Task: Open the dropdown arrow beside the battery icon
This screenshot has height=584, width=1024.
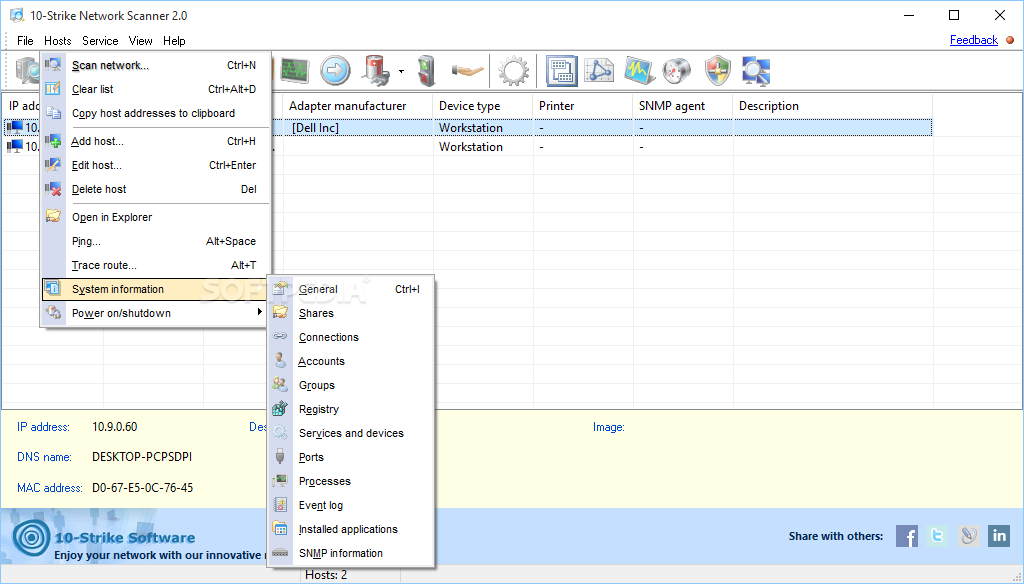Action: [401, 71]
